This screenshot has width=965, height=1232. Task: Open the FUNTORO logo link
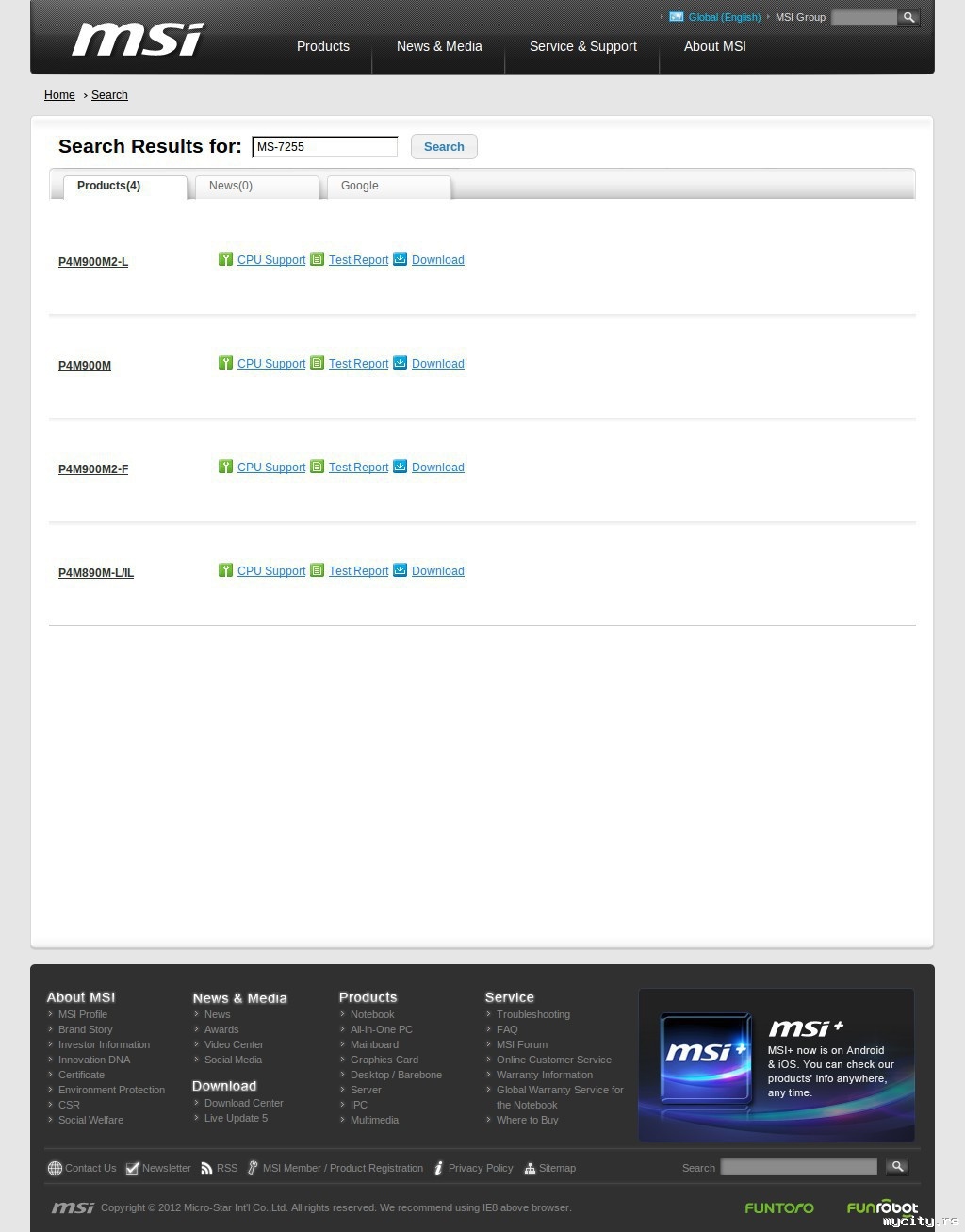[779, 1207]
